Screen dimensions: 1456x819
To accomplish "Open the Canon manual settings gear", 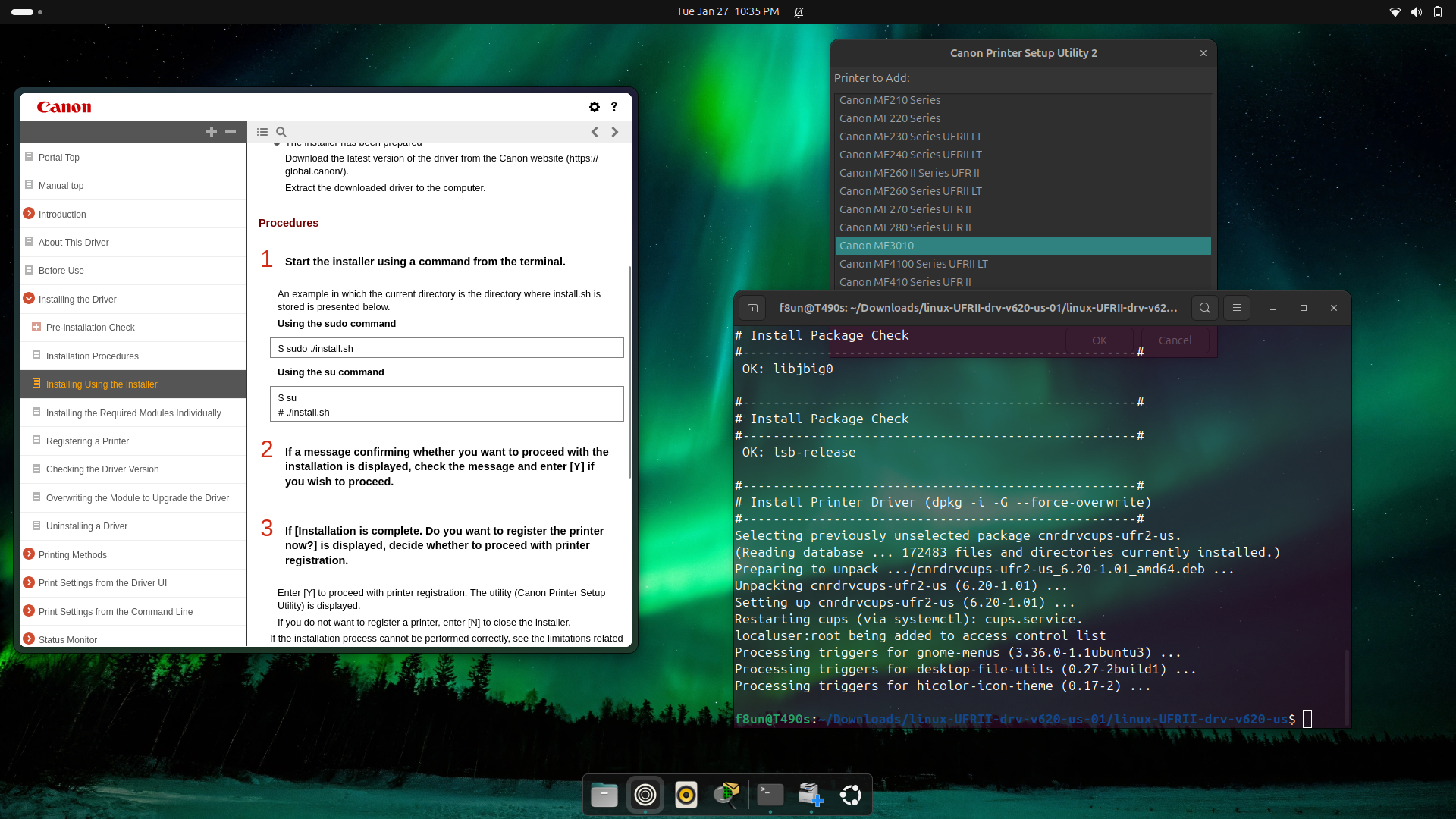I will (x=594, y=107).
